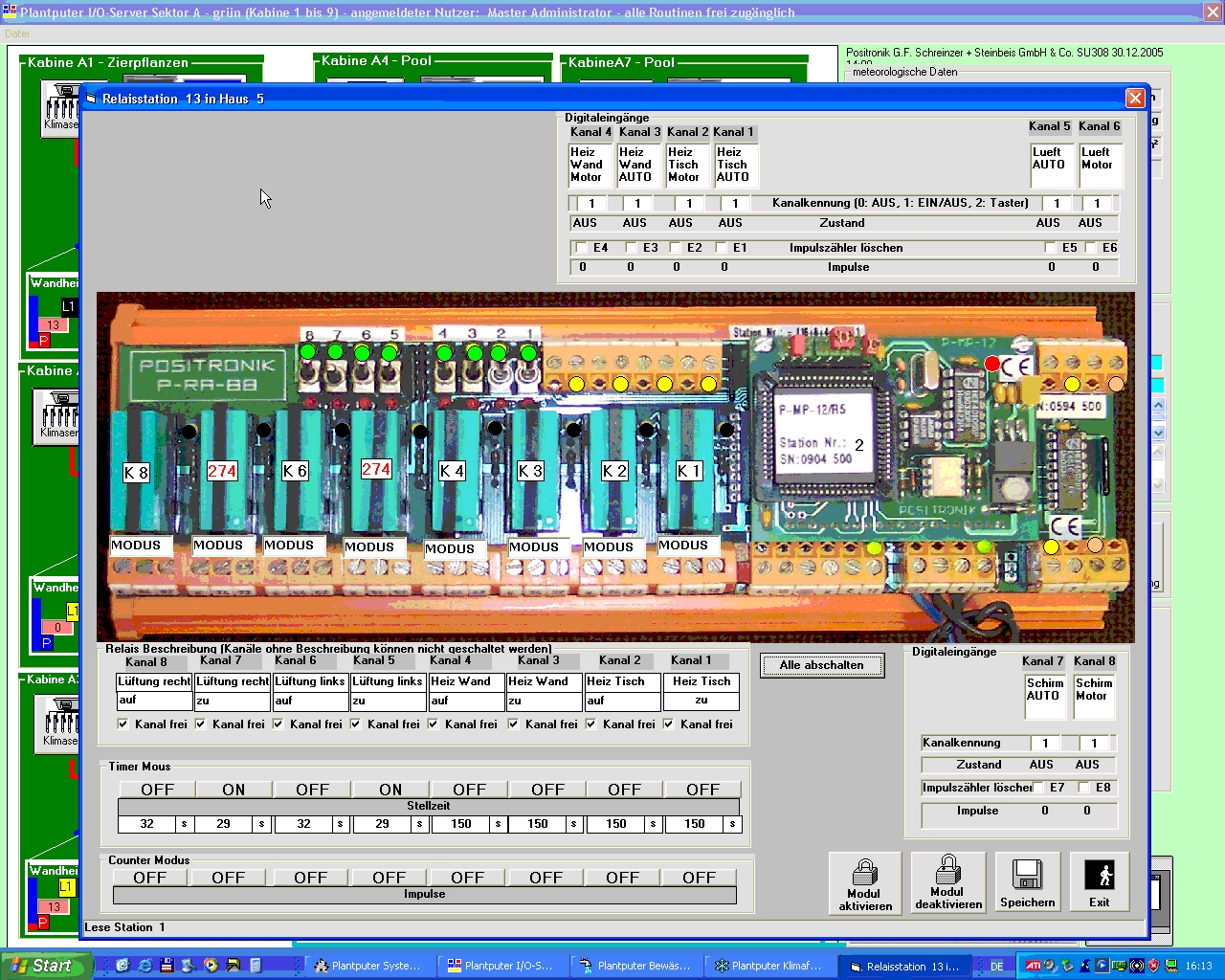
Task: Open the Datei menu
Action: pyautogui.click(x=17, y=33)
